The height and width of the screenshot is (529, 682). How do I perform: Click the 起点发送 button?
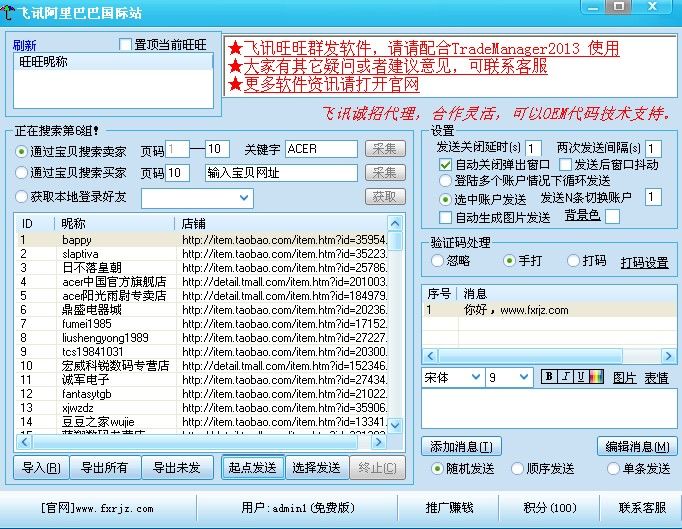tap(251, 467)
